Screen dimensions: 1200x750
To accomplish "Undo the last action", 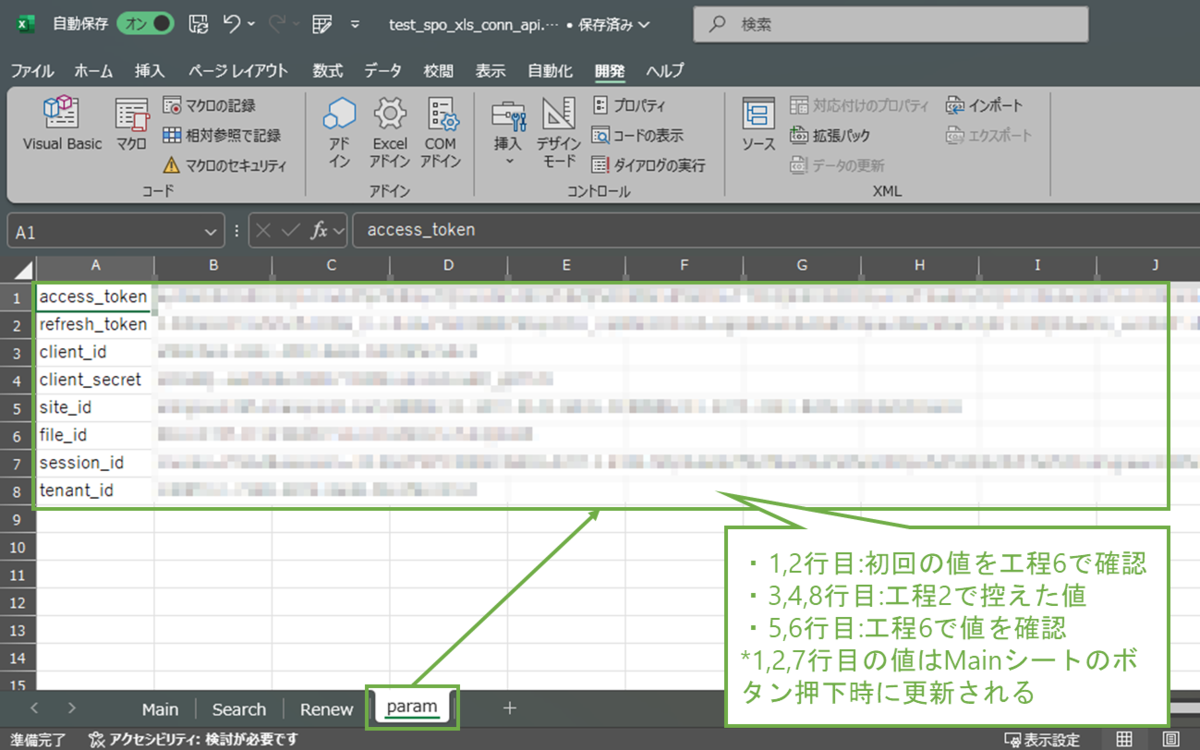I will pyautogui.click(x=232, y=24).
